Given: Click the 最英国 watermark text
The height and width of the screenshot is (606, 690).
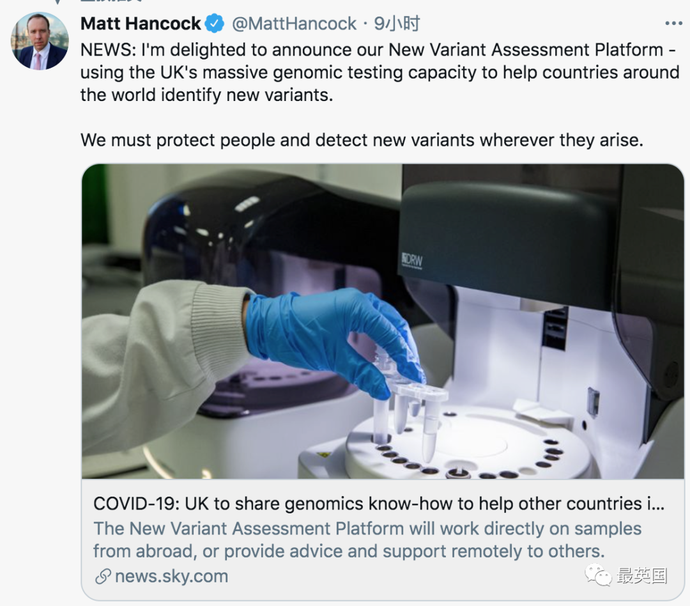Looking at the screenshot, I should tap(642, 576).
